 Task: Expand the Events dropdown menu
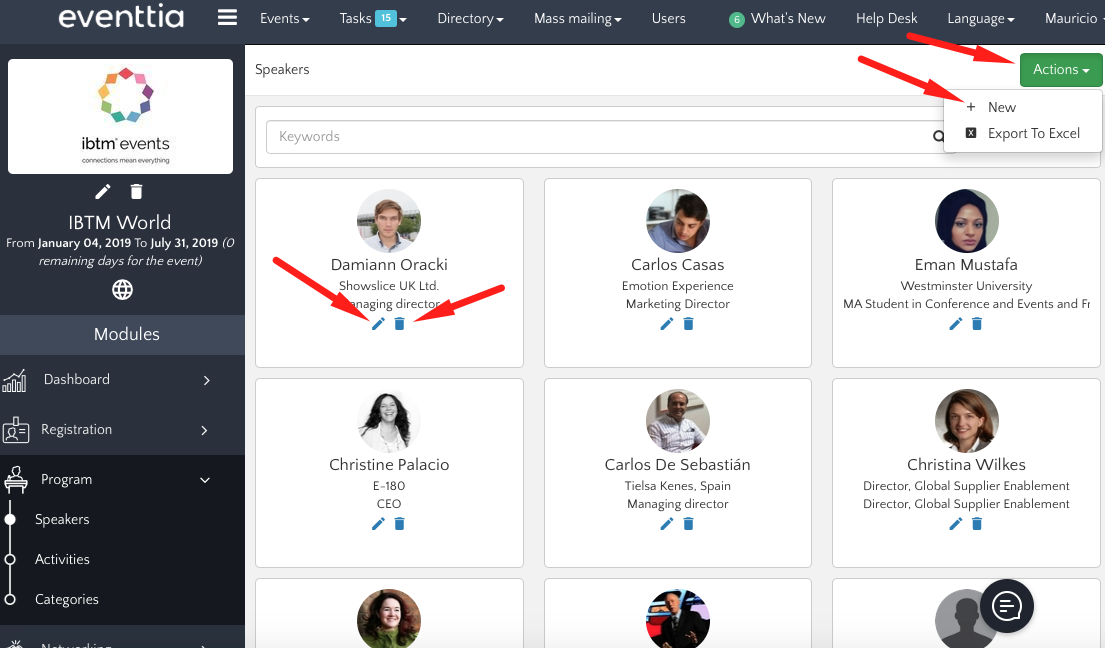284,18
